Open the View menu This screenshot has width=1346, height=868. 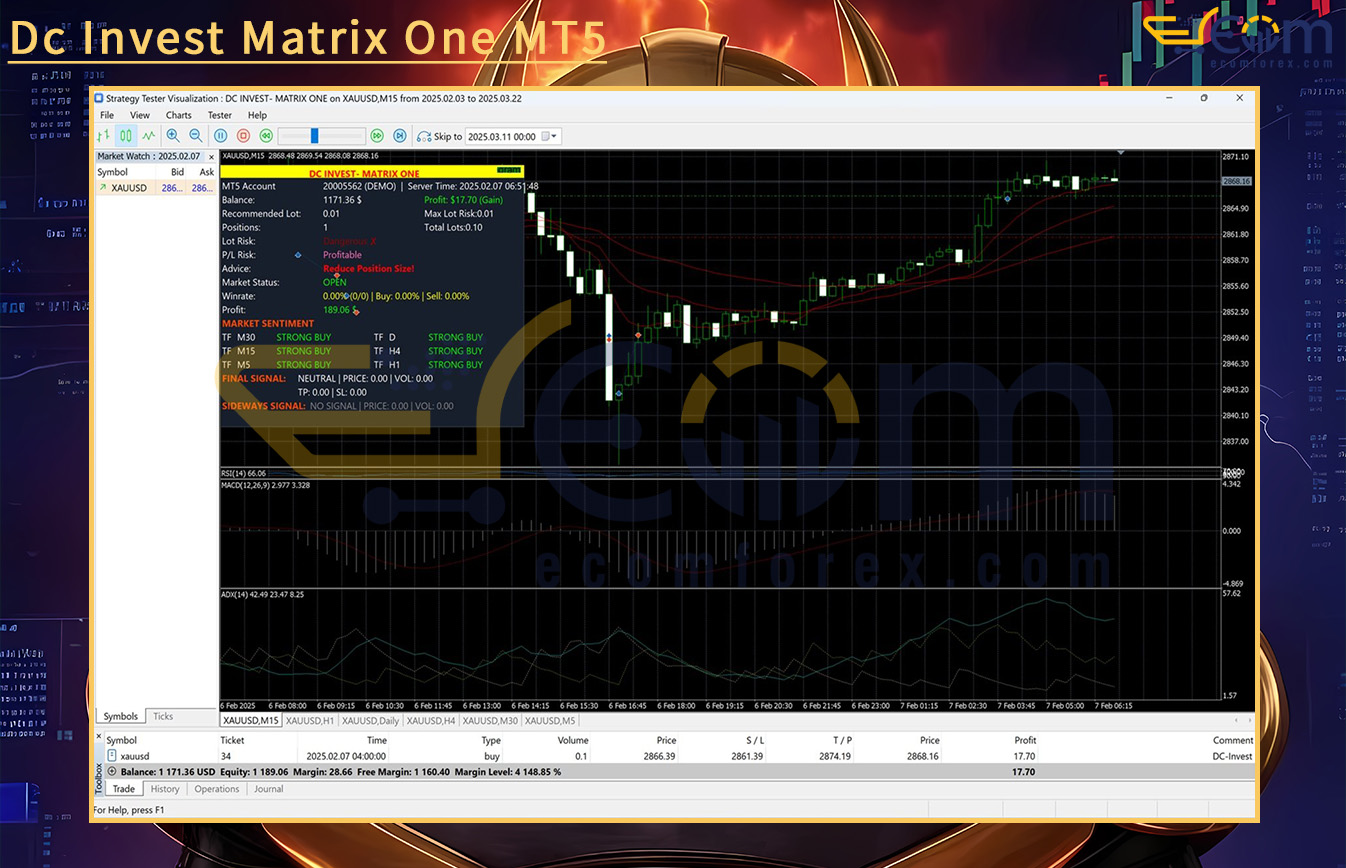click(x=140, y=115)
